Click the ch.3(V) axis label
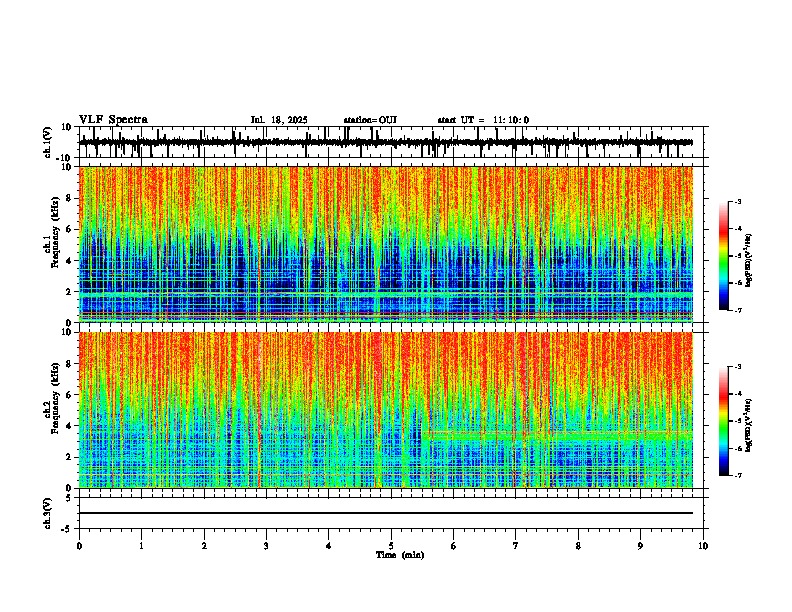The width and height of the screenshot is (792, 612). [x=48, y=513]
